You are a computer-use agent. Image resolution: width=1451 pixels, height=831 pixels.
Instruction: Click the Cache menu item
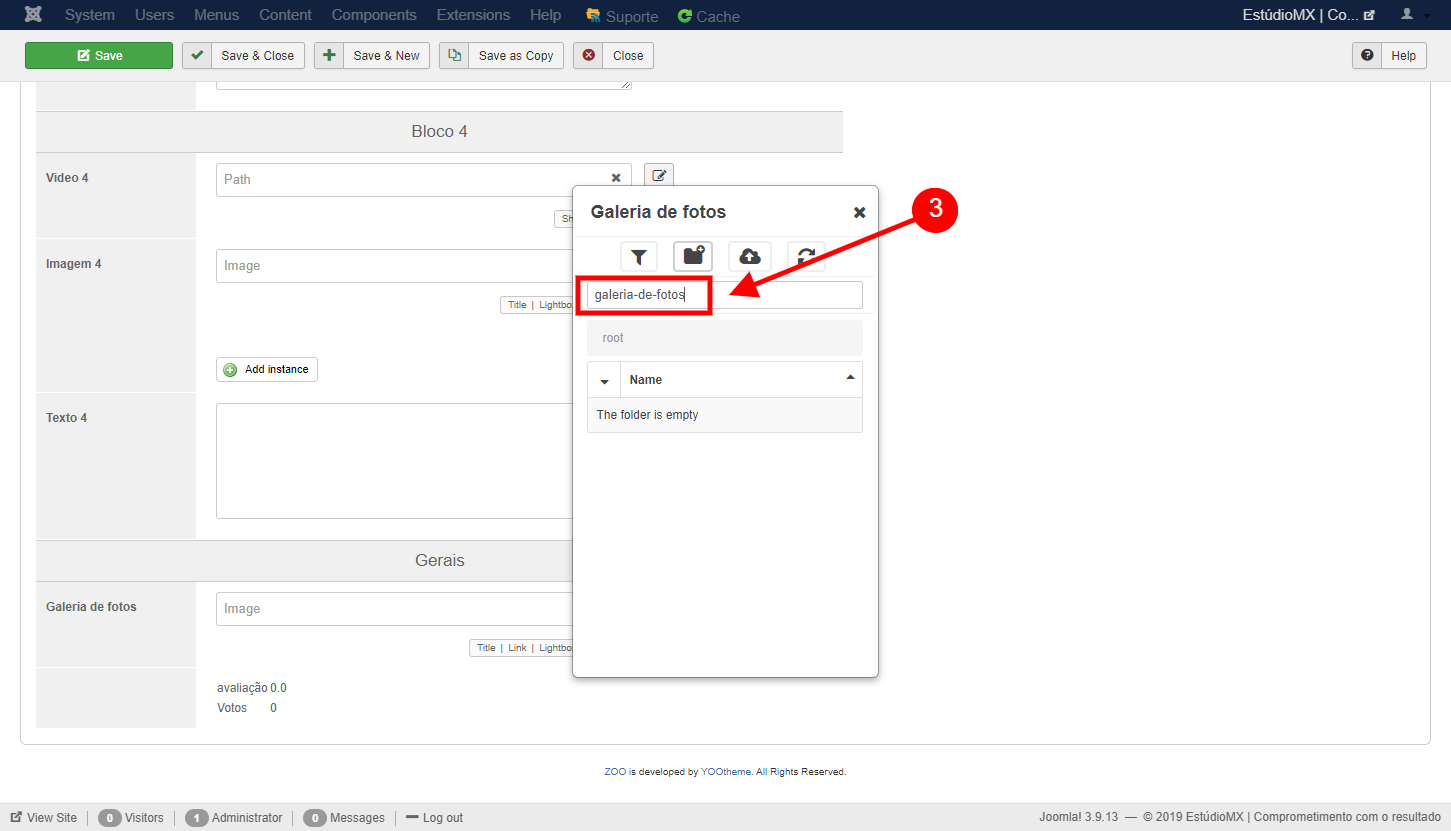click(709, 16)
